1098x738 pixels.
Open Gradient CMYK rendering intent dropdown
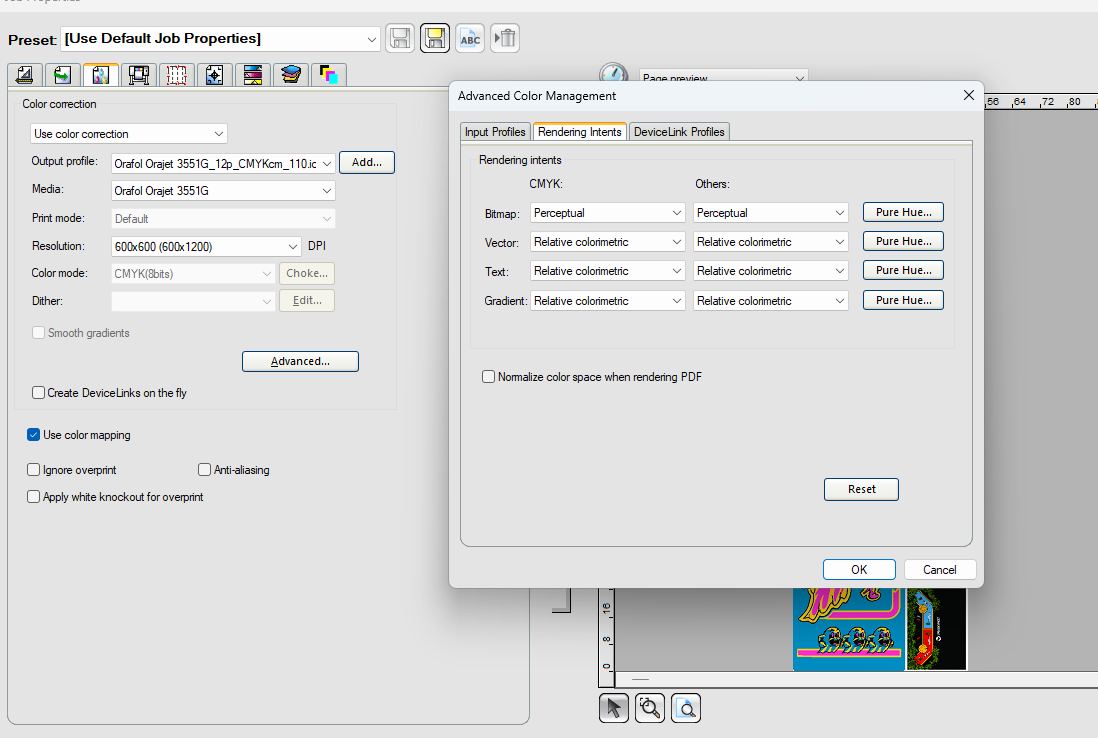(607, 301)
